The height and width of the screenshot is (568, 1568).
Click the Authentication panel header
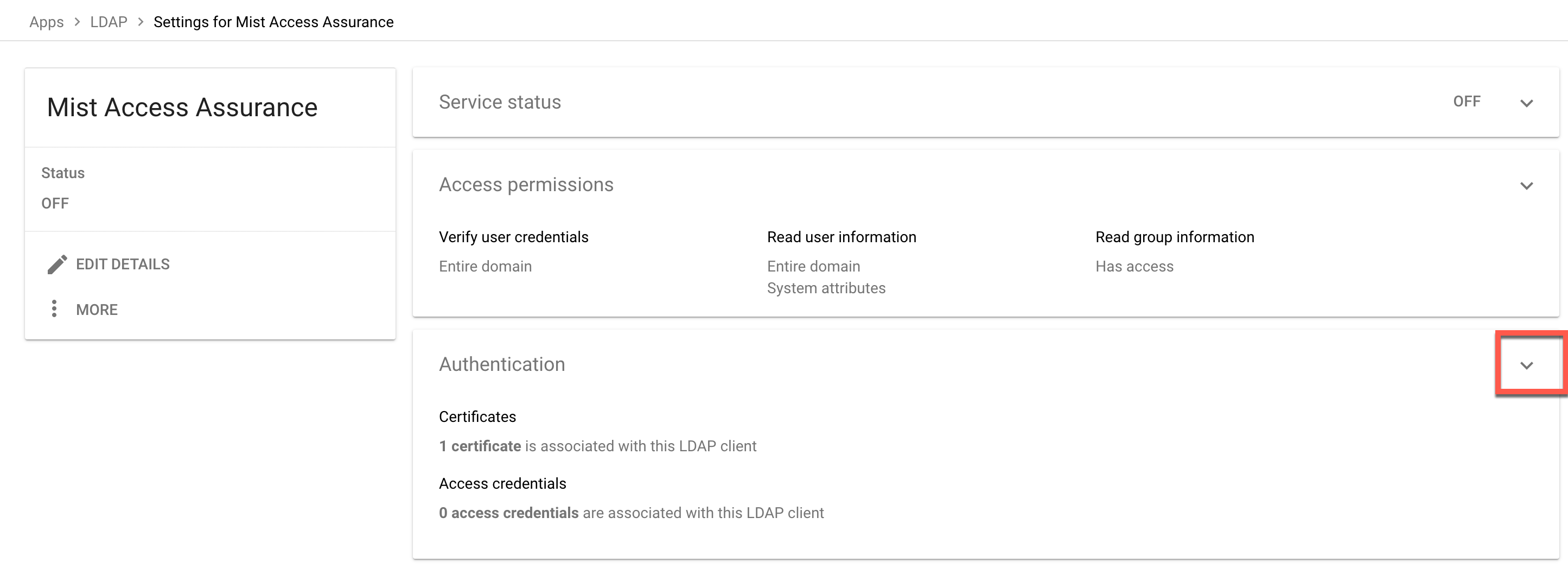pos(502,364)
